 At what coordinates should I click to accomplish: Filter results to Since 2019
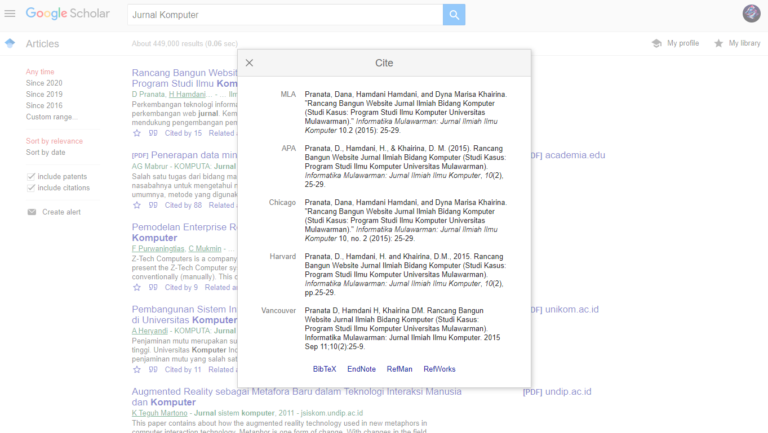click(x=44, y=94)
